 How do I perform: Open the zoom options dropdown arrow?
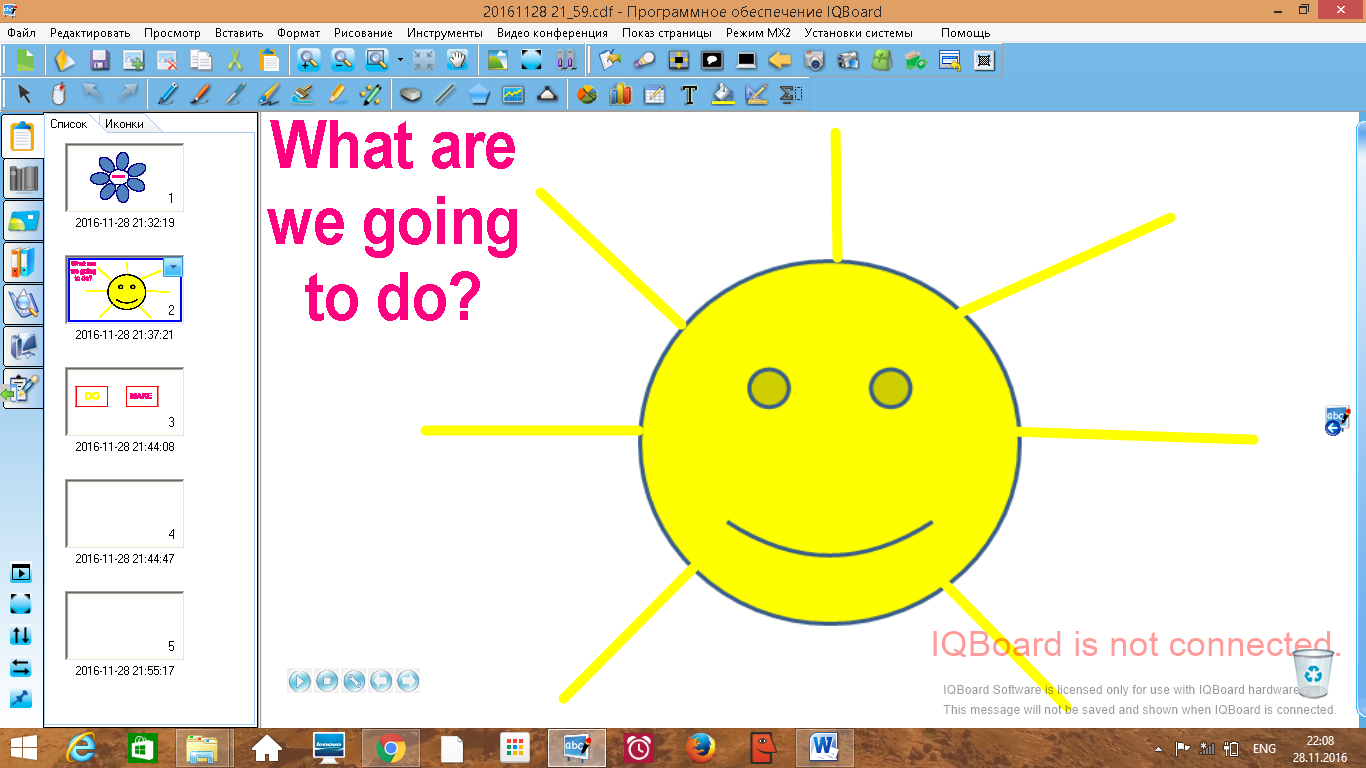pos(400,60)
